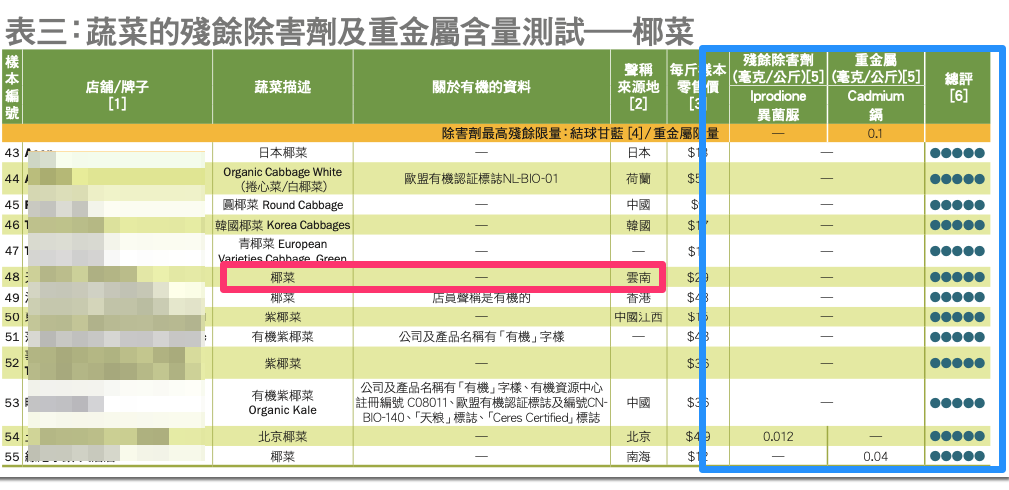Screen dimensions: 1009x490
Task: Click the 0.04 cadmium value
Action: (x=875, y=456)
